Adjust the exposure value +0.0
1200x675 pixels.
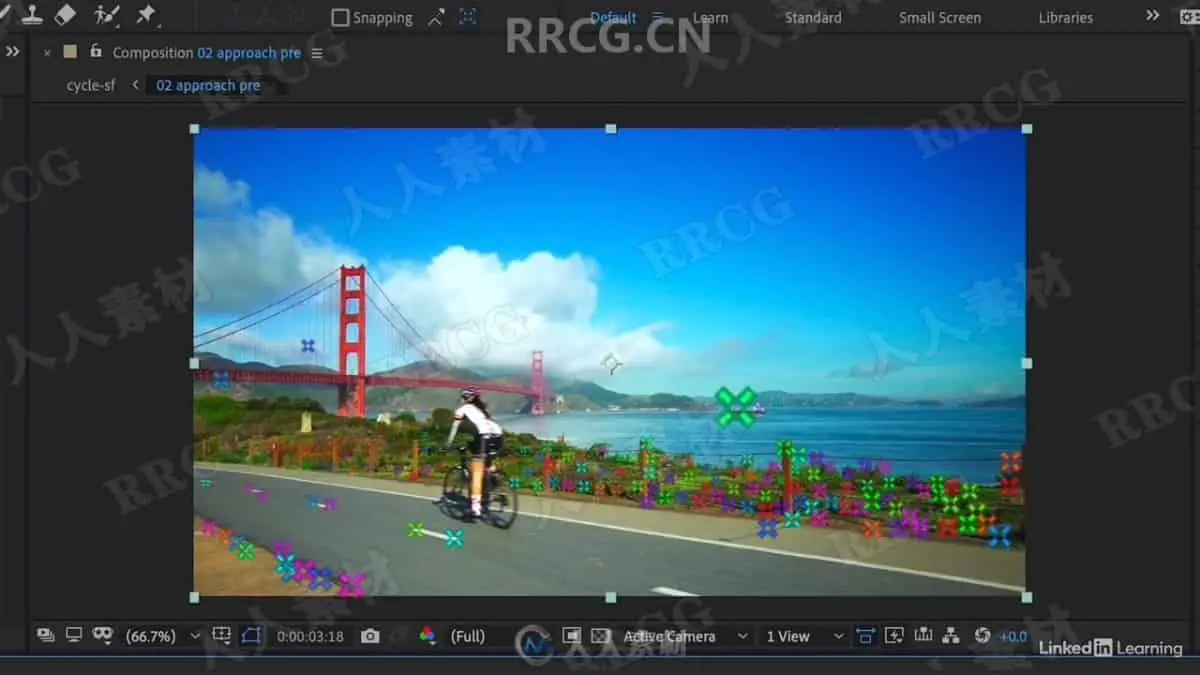pos(1013,636)
